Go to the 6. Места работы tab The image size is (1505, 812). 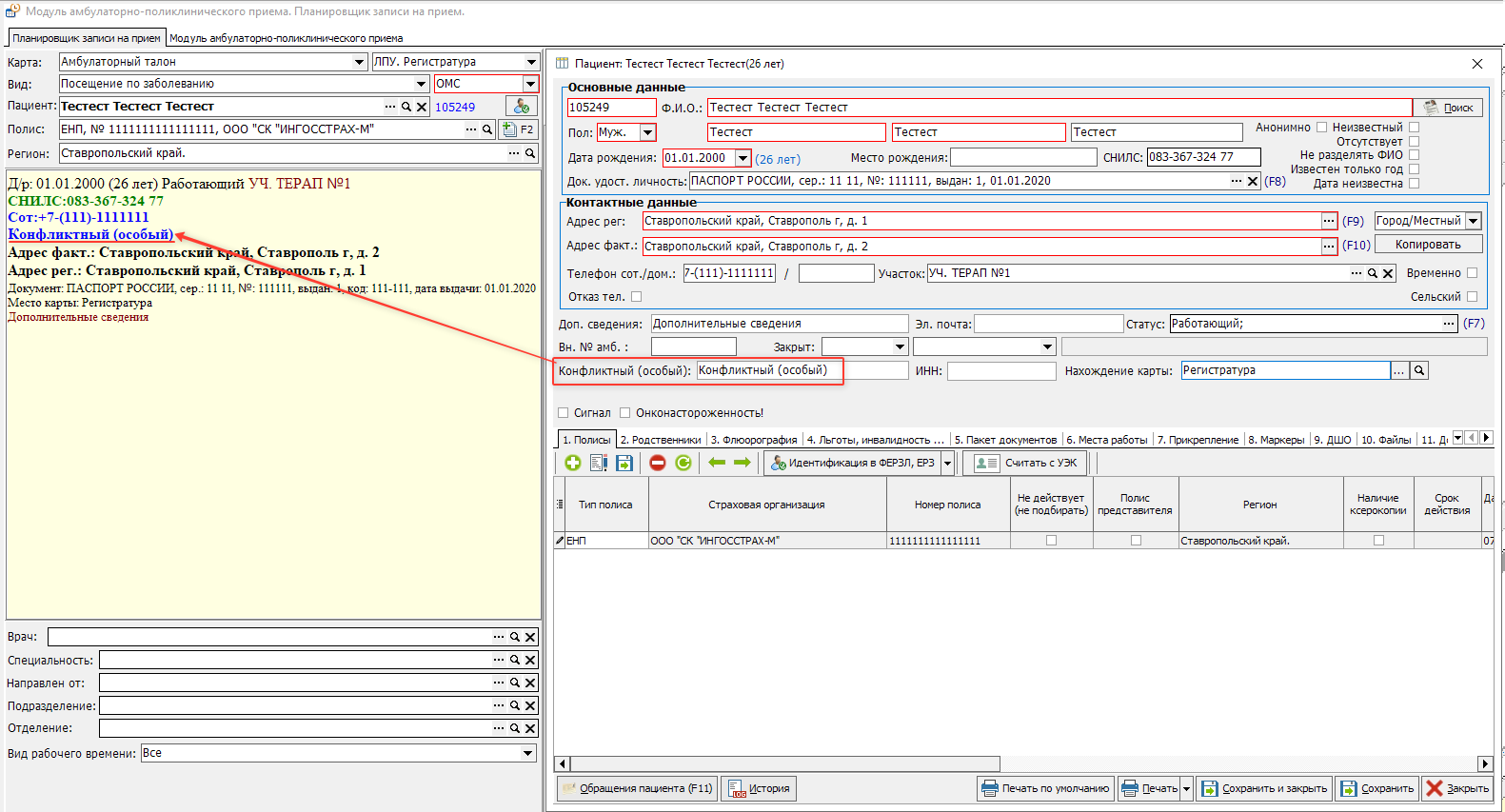click(1107, 440)
